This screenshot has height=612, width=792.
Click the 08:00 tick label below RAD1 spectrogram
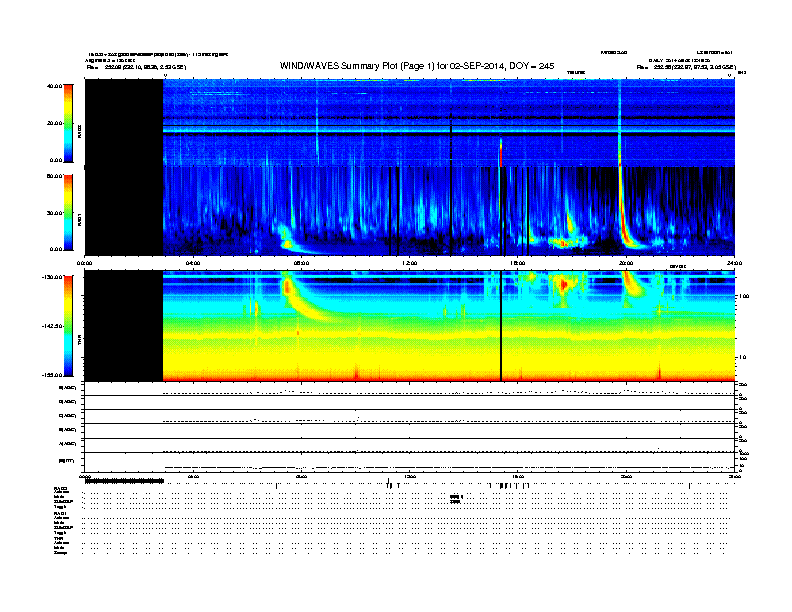tap(301, 263)
